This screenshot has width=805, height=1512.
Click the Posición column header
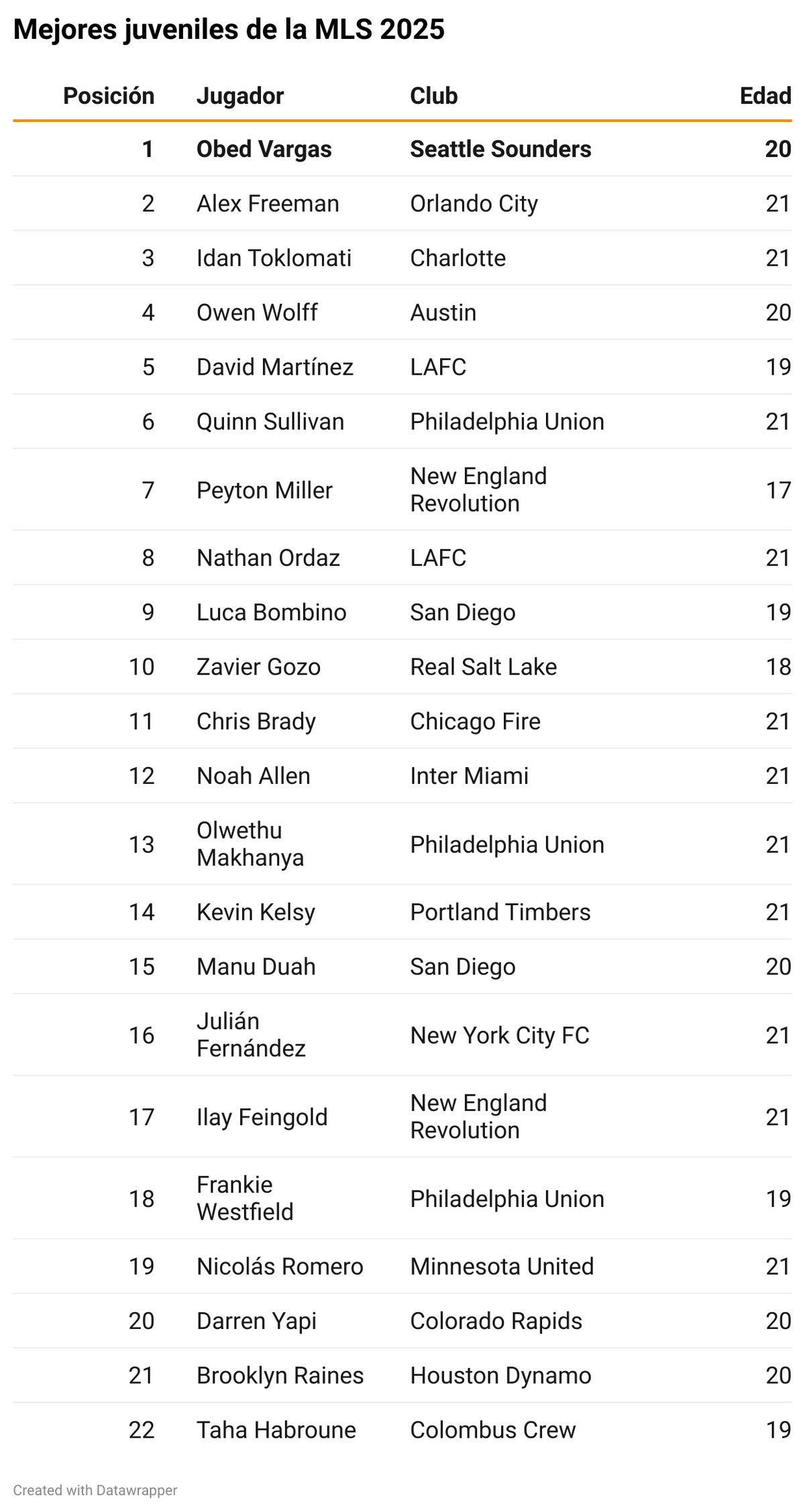pyautogui.click(x=109, y=96)
